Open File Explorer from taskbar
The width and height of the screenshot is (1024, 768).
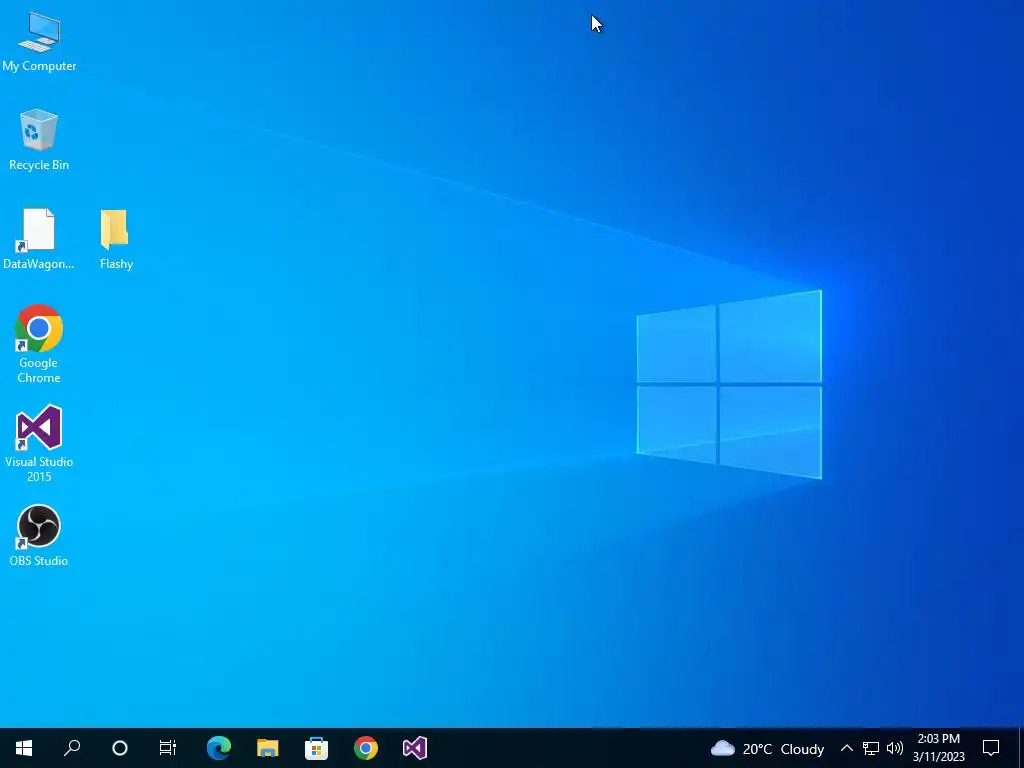click(268, 748)
